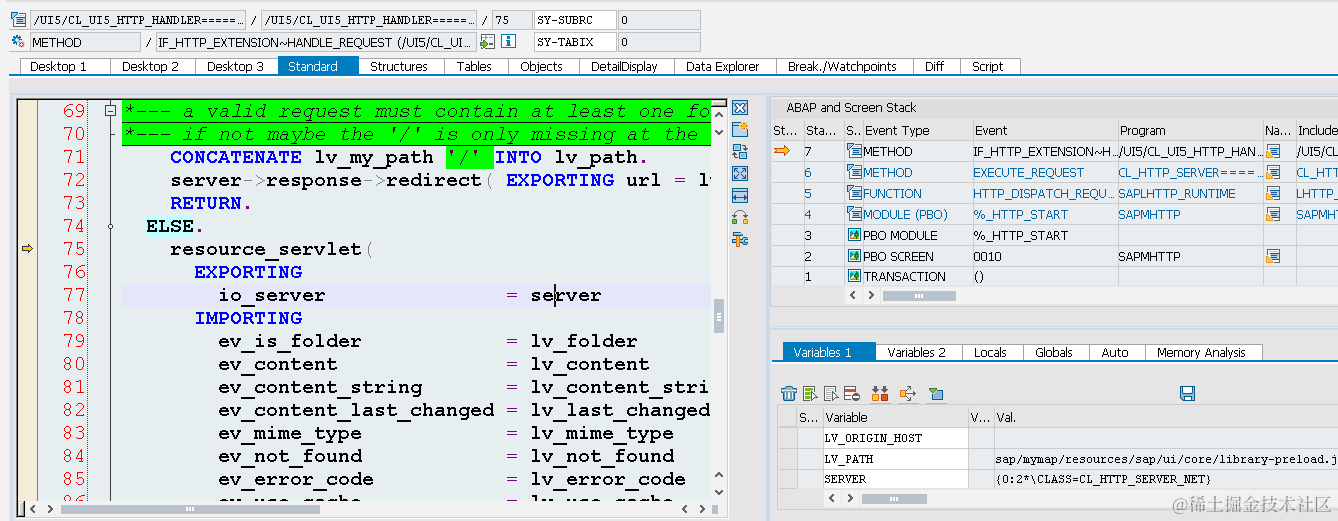
Task: Click the new tool icon in side toolbar
Action: (x=741, y=129)
